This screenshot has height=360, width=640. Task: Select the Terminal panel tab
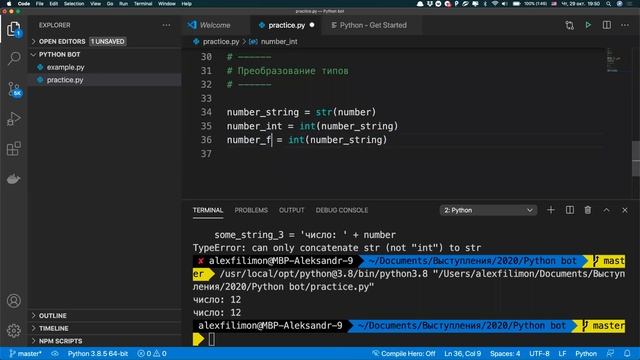(x=208, y=210)
